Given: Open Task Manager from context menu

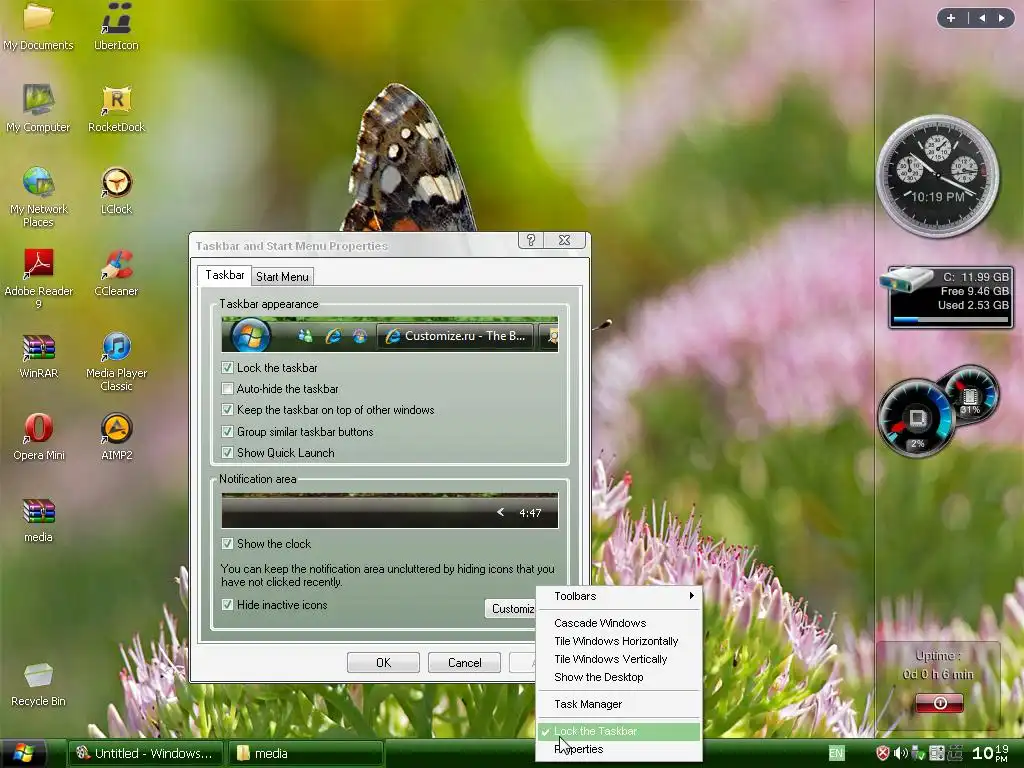Looking at the screenshot, I should tap(618, 704).
